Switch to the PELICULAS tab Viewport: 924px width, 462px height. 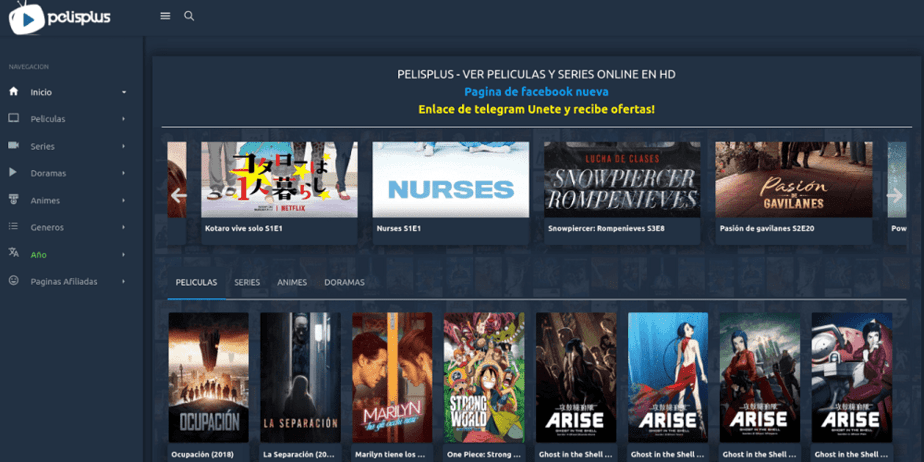[196, 282]
